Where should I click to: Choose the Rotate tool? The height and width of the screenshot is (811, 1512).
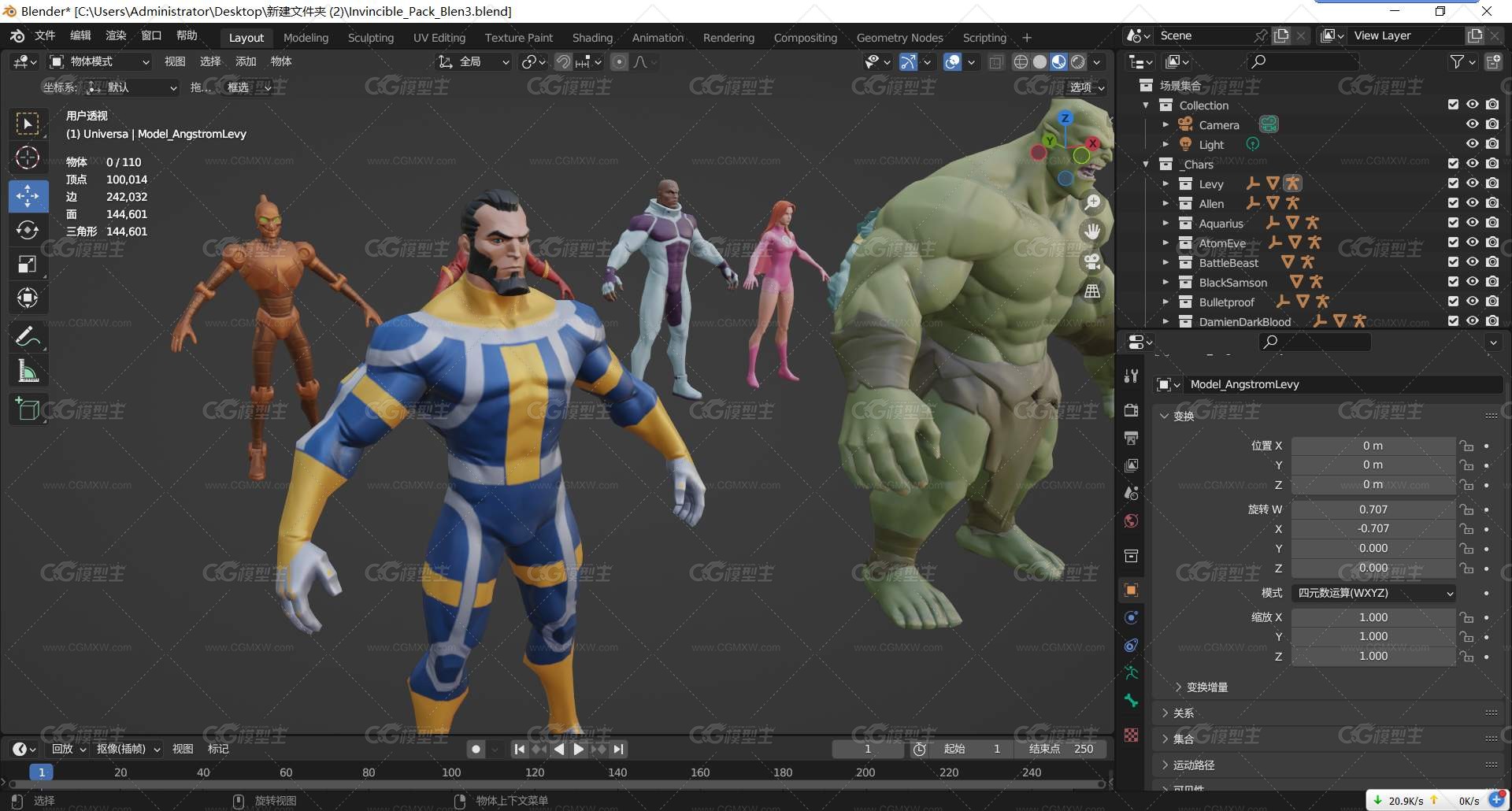click(x=28, y=230)
